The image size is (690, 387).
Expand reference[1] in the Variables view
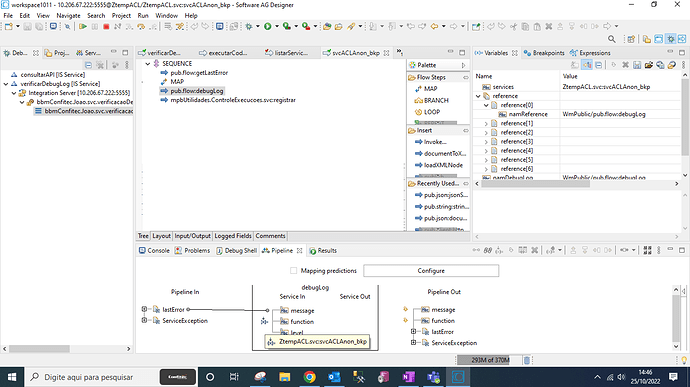[486, 124]
